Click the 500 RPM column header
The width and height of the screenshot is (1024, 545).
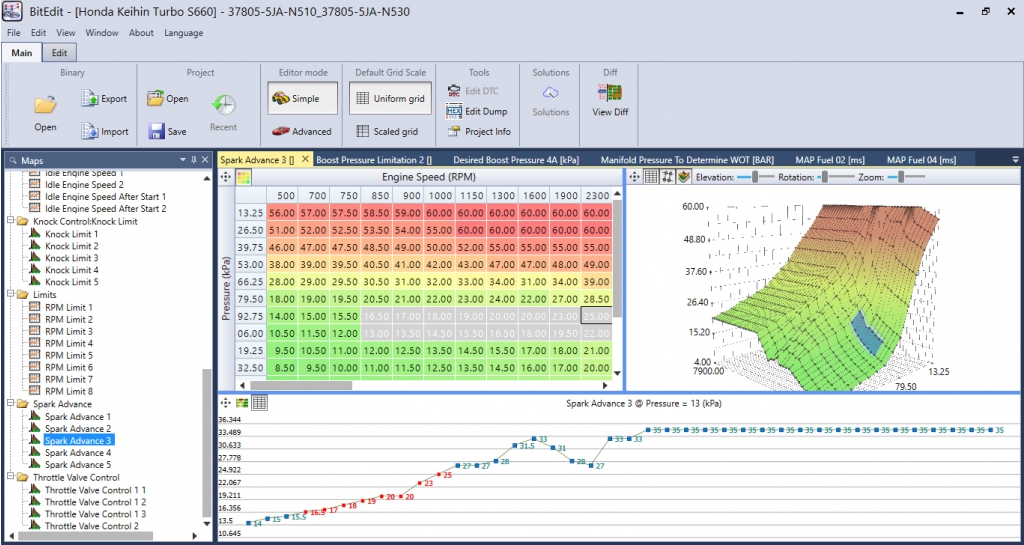tap(283, 195)
